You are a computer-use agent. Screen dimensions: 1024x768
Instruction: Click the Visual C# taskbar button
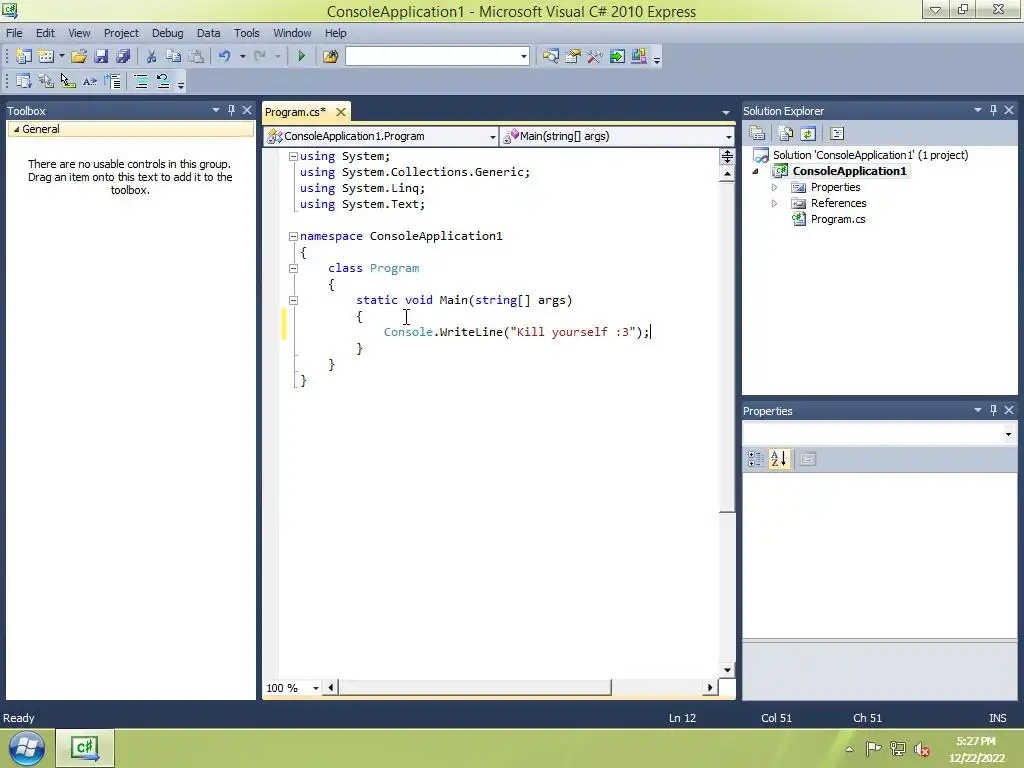pos(85,748)
